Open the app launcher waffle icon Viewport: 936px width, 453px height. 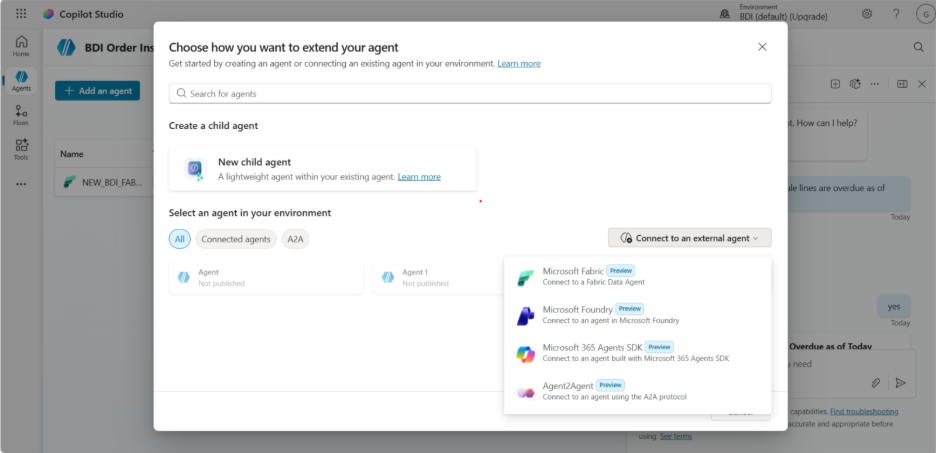(x=21, y=14)
